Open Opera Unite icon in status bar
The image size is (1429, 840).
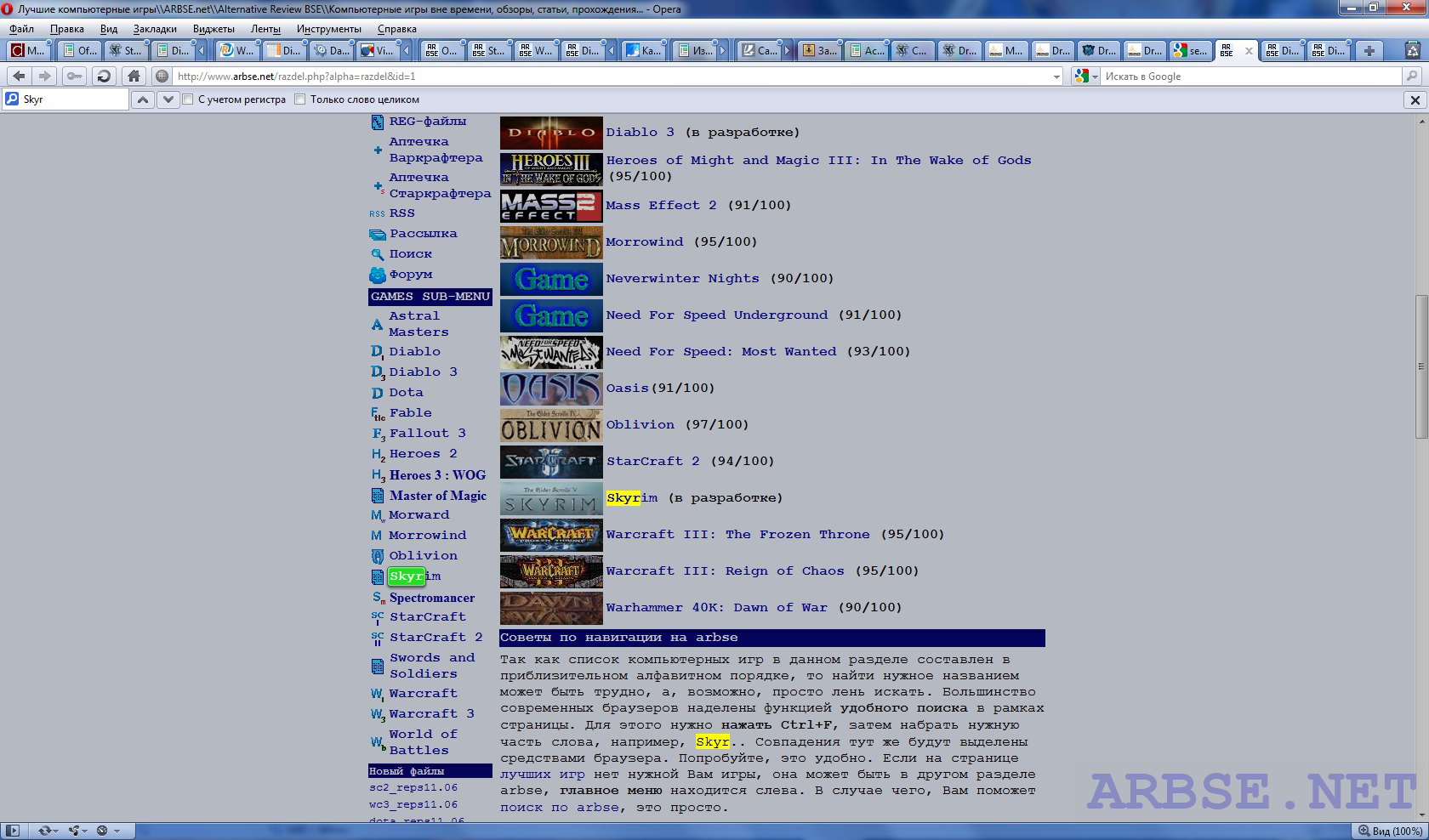pos(77,831)
